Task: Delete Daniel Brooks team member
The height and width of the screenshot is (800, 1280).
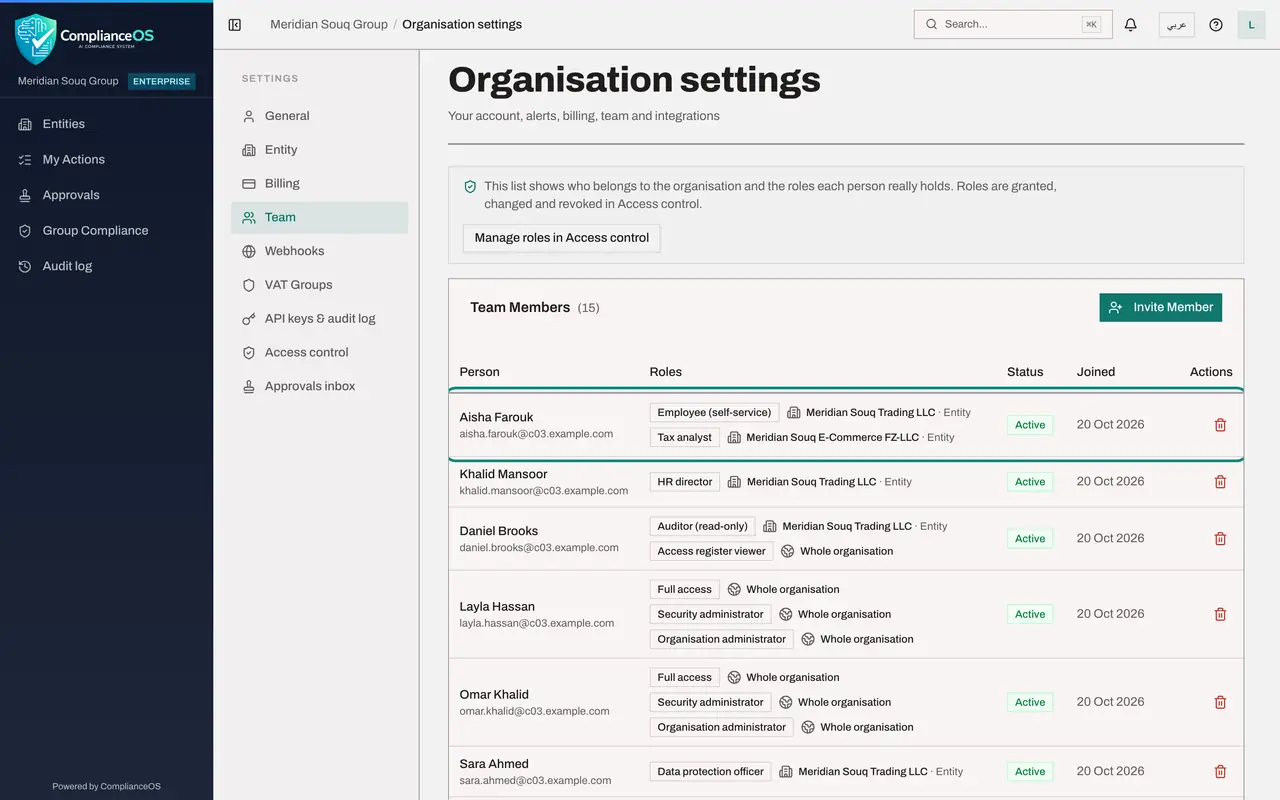Action: tap(1220, 539)
